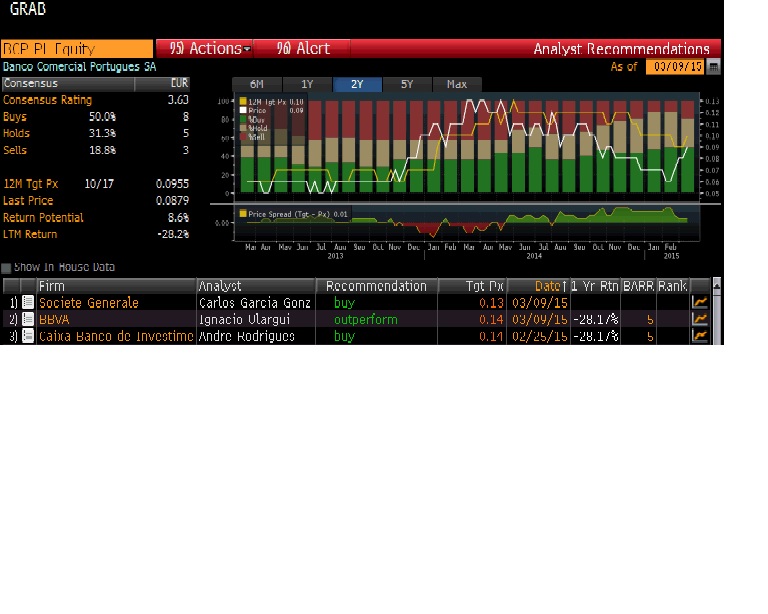Screen dimensions: 768x614
Task: Click the 12M Tgt Px value 0.0955
Action: 172,184
